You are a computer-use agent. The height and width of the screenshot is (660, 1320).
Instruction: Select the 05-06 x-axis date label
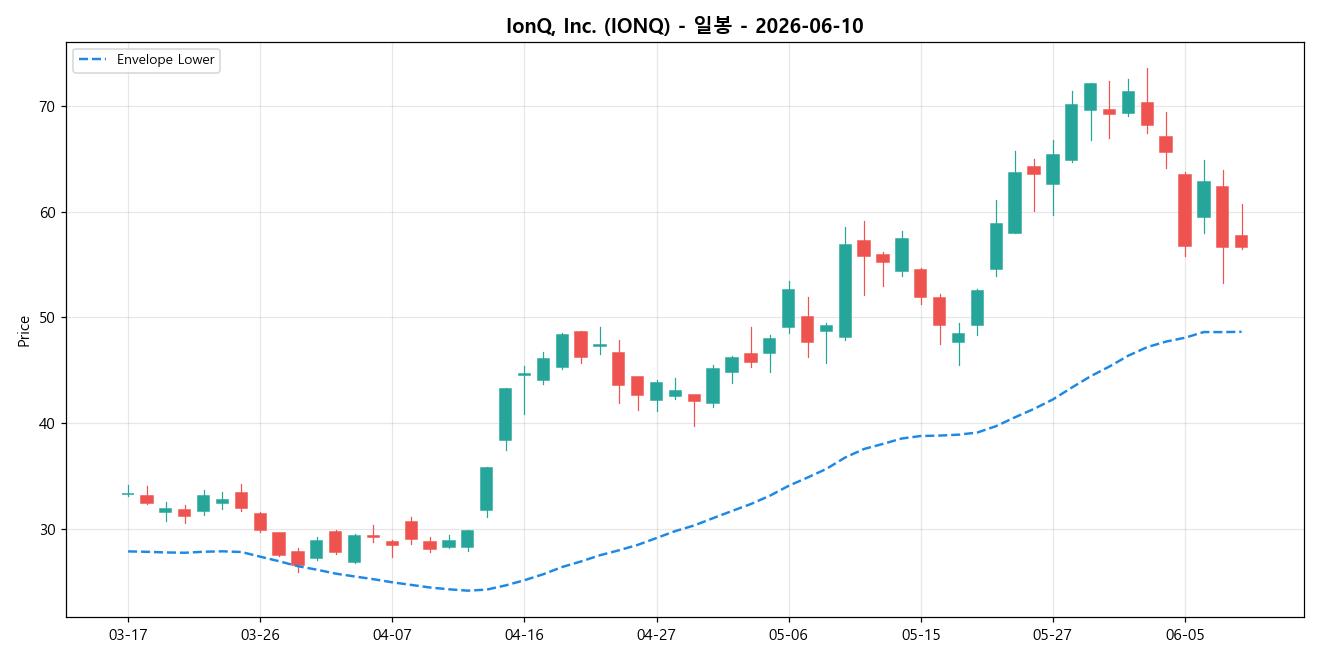[x=788, y=635]
